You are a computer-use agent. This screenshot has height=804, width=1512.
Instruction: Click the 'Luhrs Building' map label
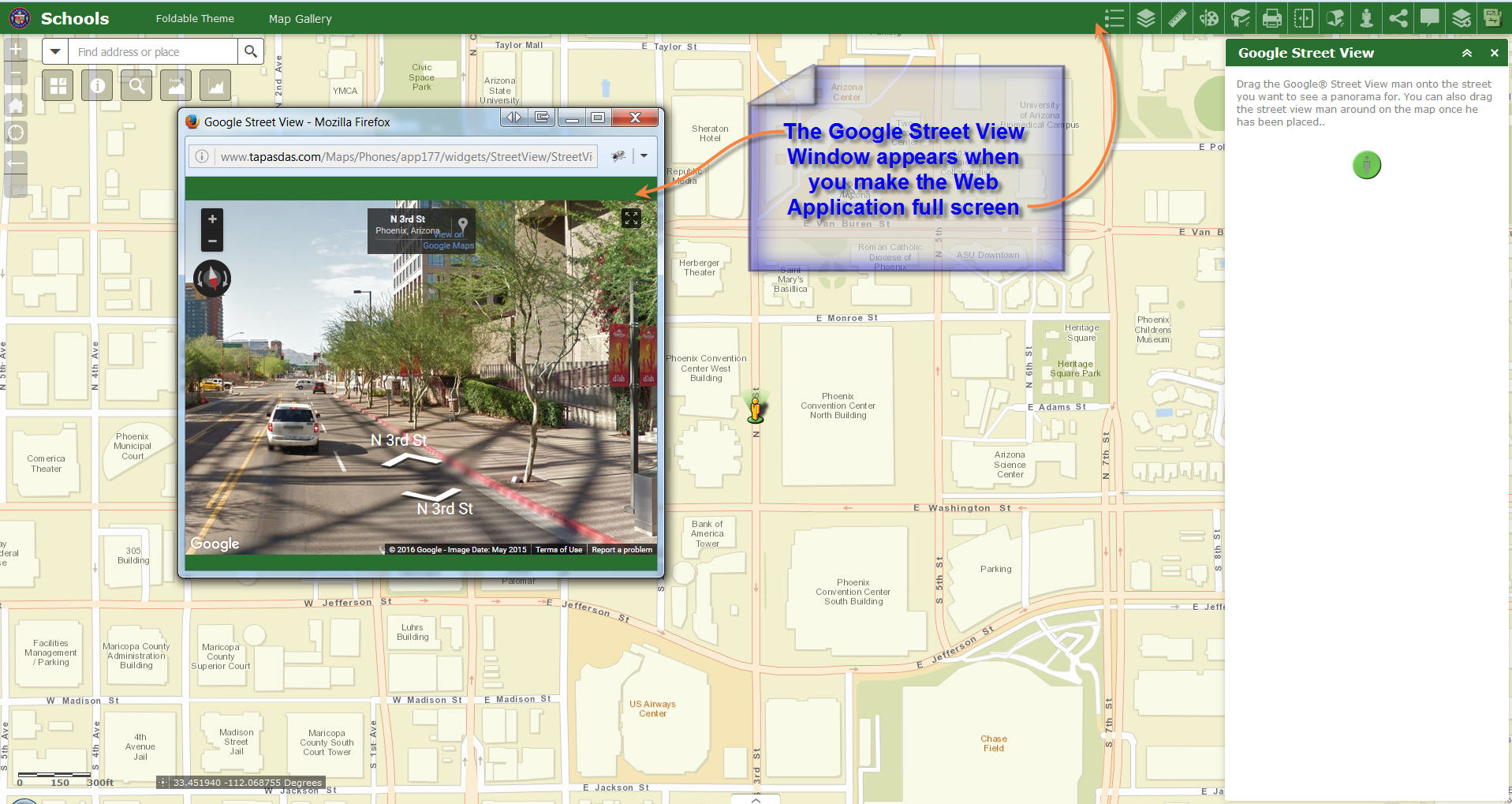[x=413, y=632]
